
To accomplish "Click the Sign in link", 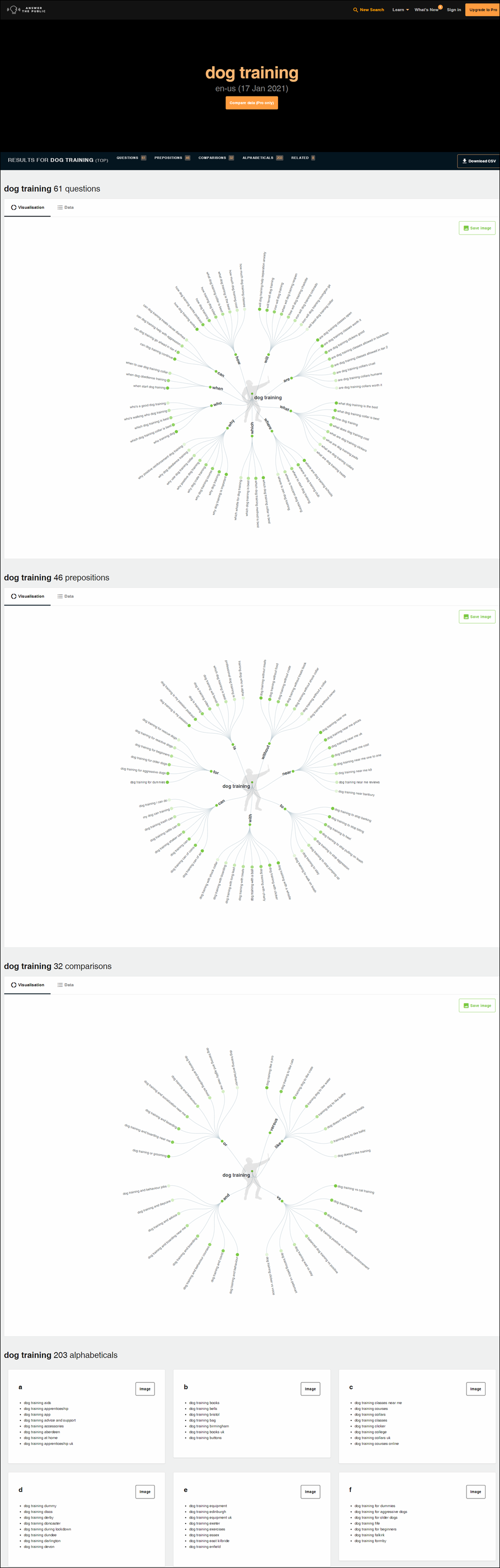I will click(x=454, y=10).
